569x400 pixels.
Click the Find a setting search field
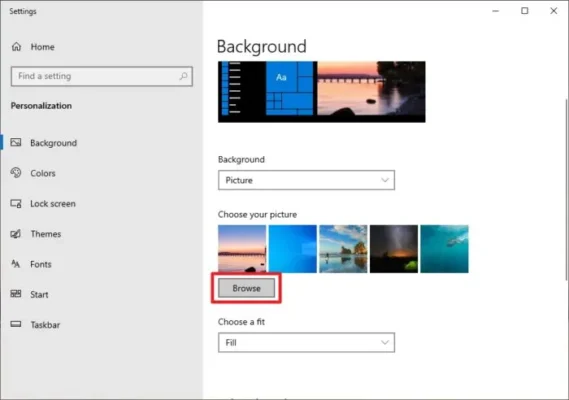pyautogui.click(x=102, y=76)
